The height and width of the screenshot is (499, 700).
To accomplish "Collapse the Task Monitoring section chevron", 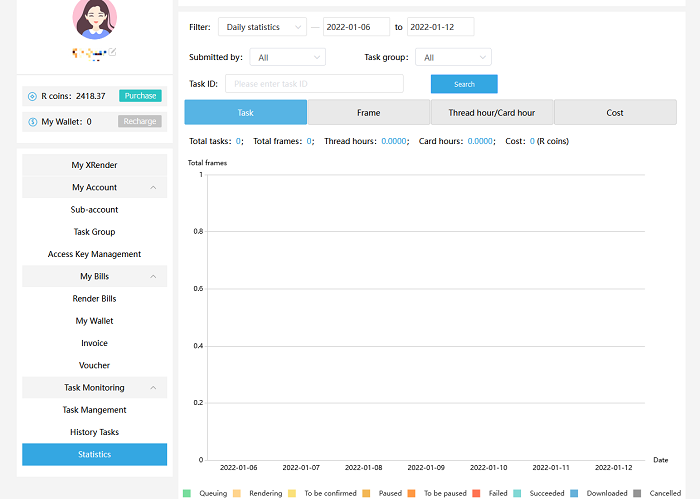I will point(153,388).
